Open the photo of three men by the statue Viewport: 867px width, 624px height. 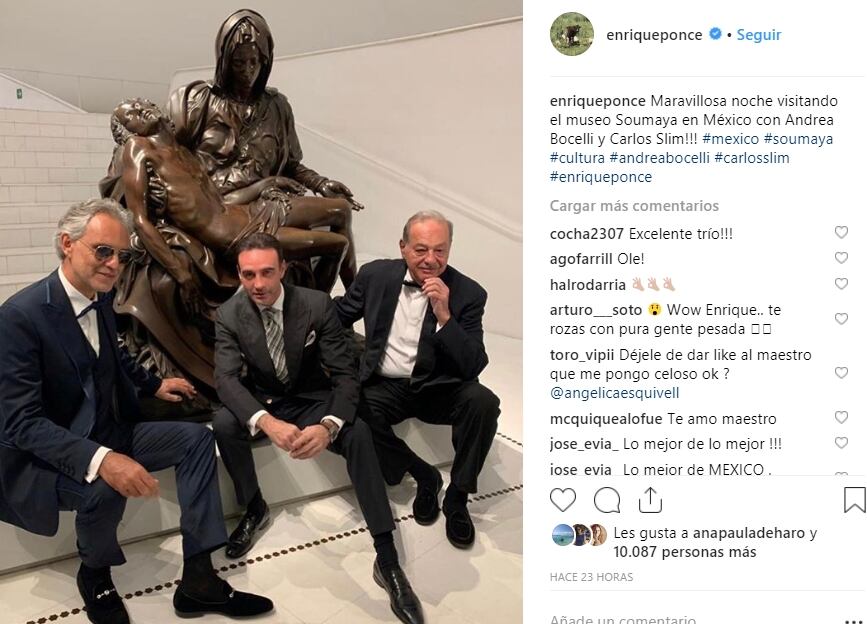(x=261, y=312)
